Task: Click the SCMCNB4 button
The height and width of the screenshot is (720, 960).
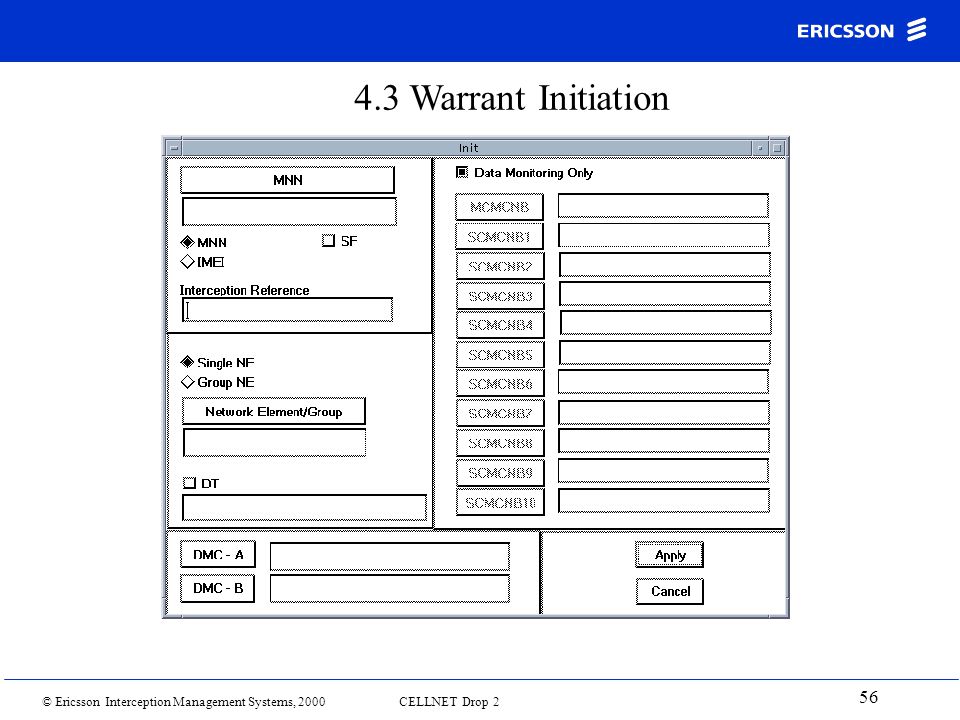Action: 500,325
